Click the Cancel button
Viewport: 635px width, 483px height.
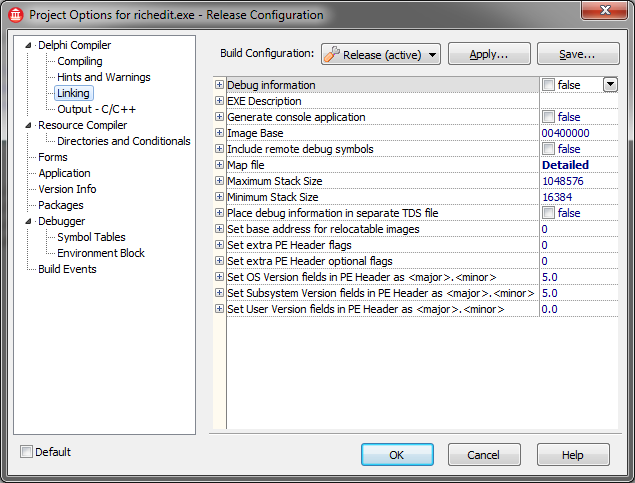pos(484,455)
